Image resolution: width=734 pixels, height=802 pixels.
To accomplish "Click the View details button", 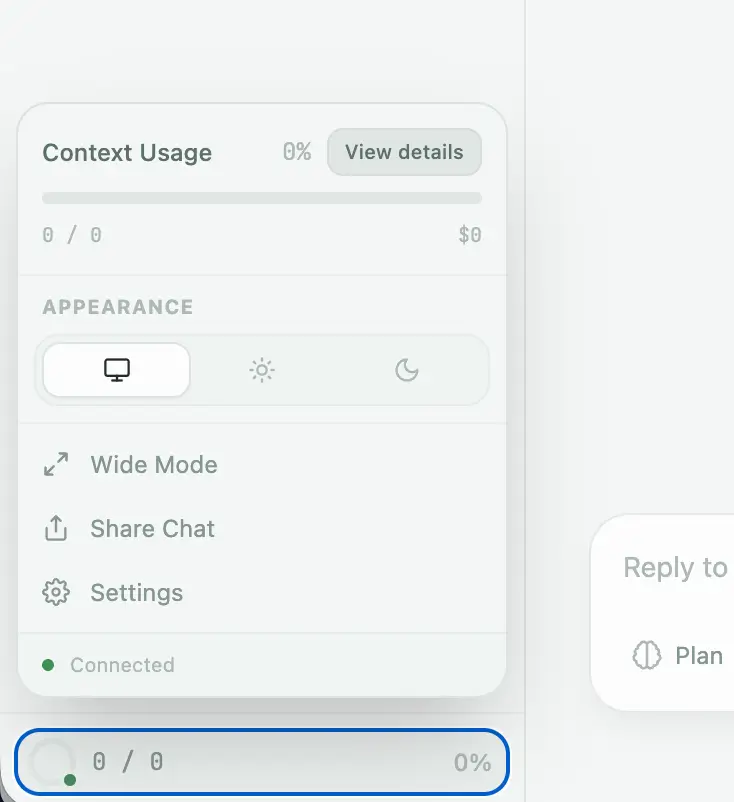I will (x=404, y=153).
